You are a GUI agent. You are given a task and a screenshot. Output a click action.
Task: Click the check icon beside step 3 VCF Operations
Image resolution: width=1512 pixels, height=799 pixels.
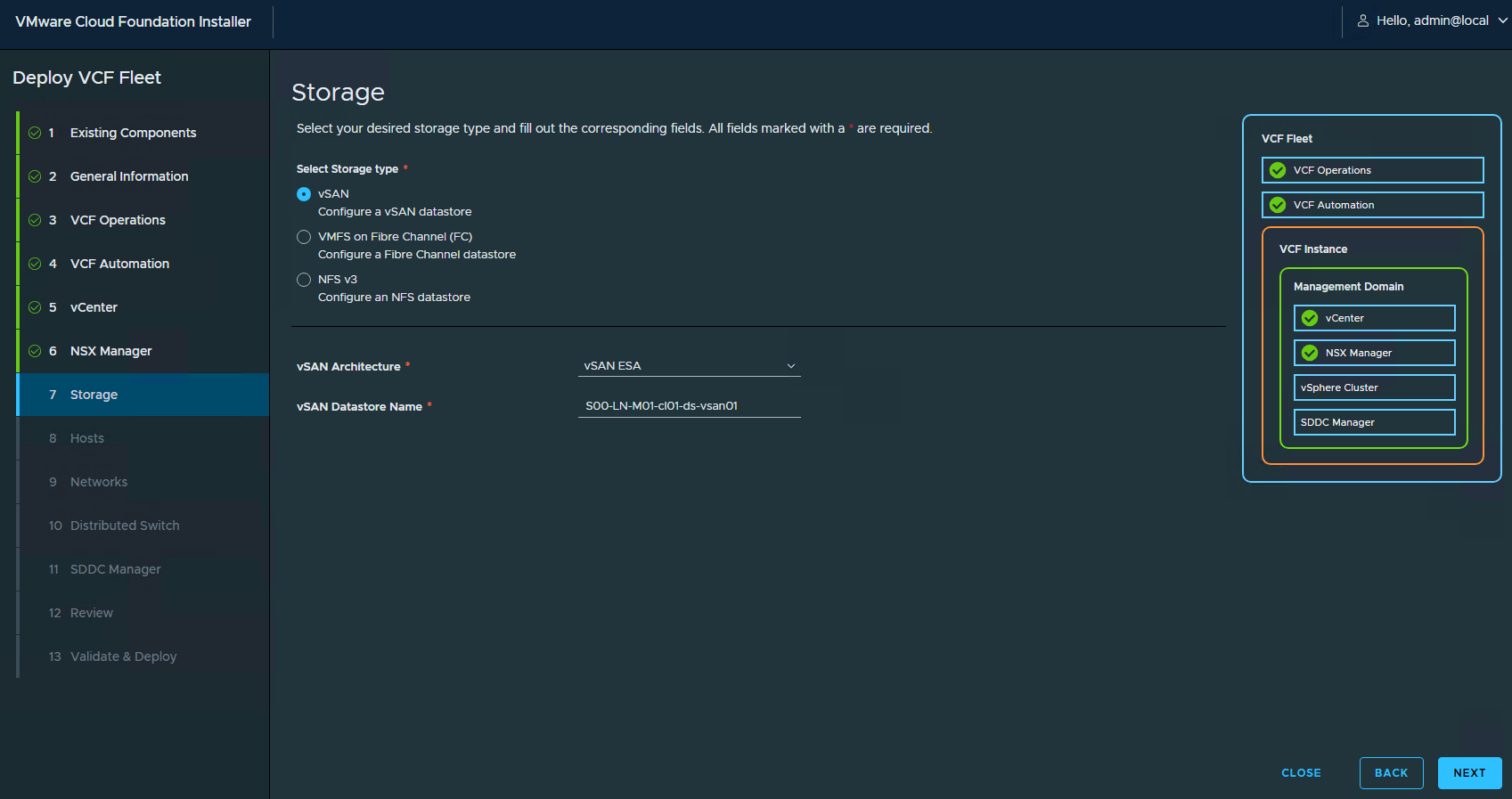pos(35,220)
